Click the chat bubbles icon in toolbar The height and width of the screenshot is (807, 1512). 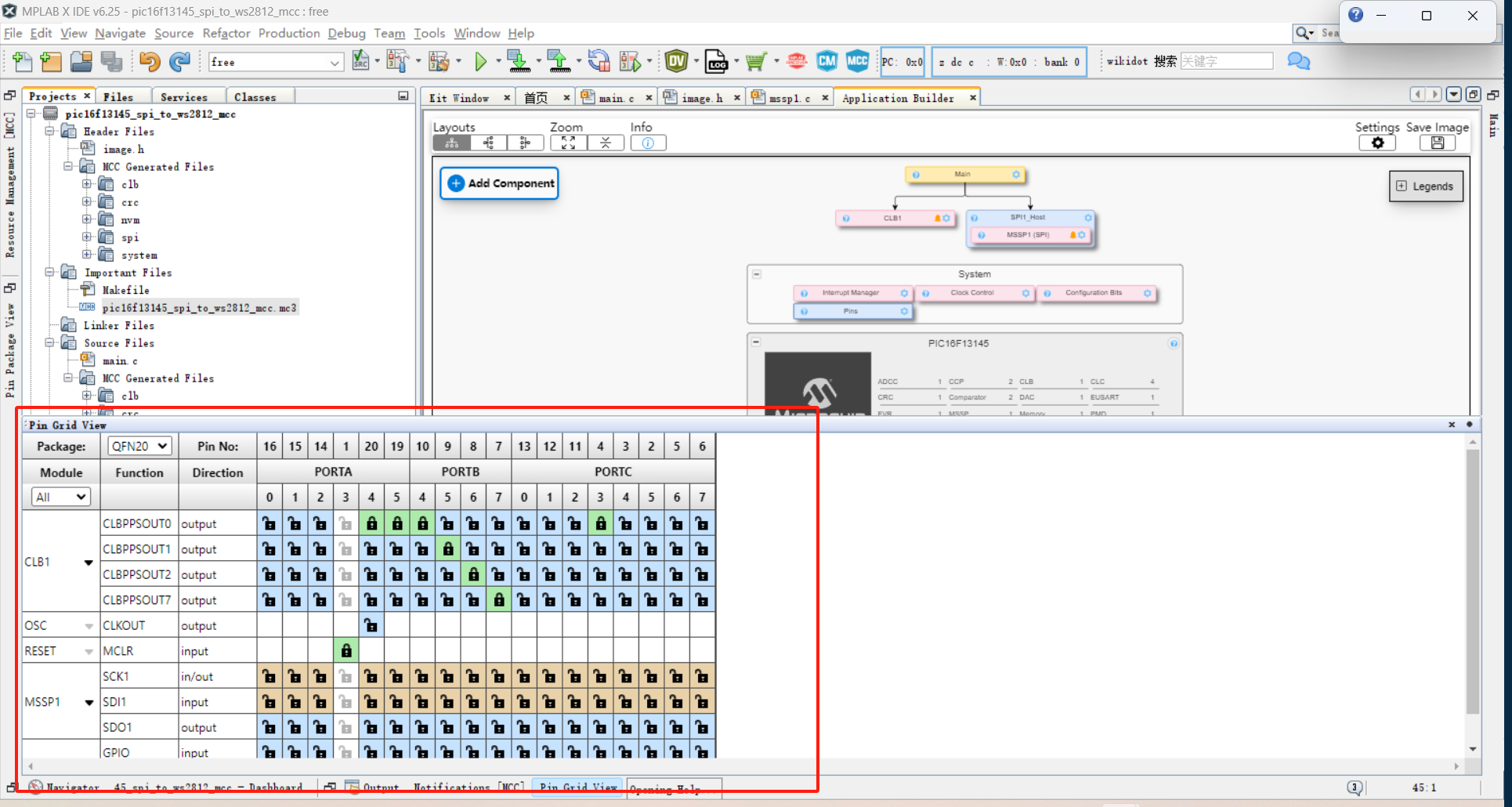[1298, 61]
